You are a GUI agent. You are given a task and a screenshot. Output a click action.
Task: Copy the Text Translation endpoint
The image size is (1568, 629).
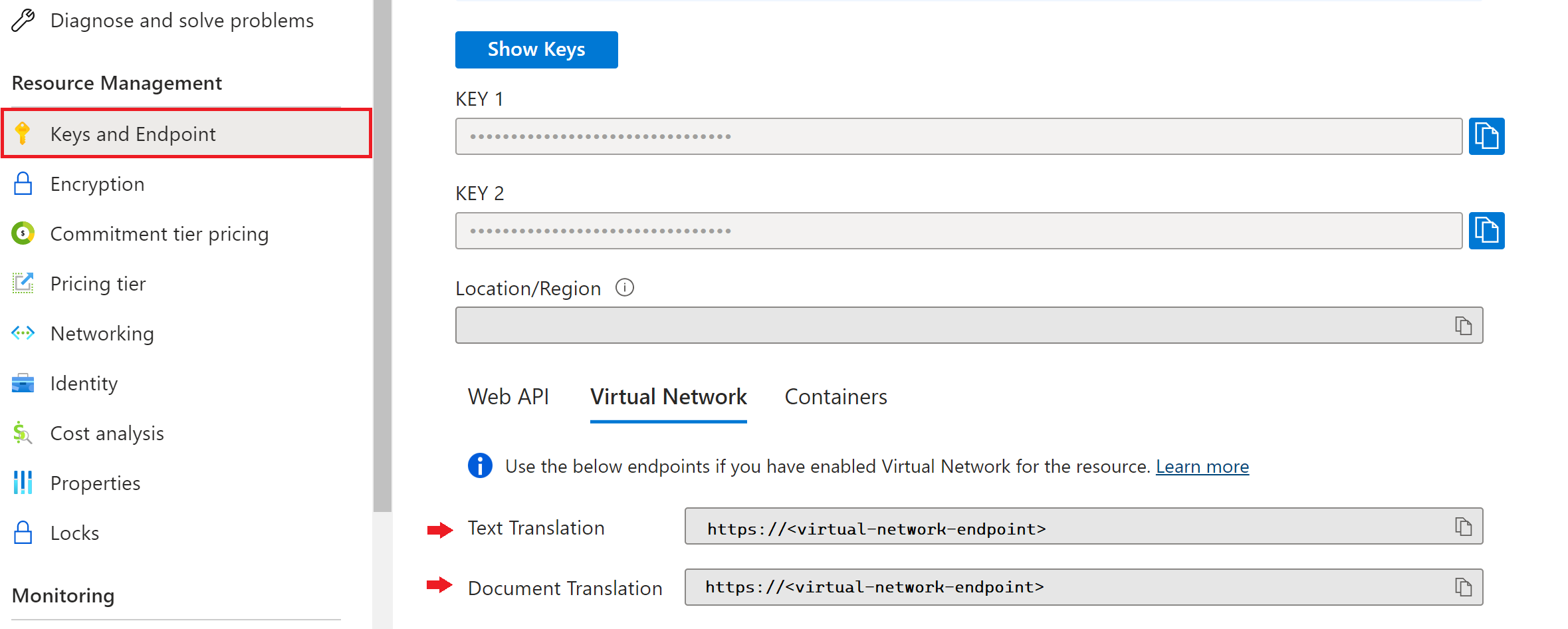click(x=1463, y=526)
